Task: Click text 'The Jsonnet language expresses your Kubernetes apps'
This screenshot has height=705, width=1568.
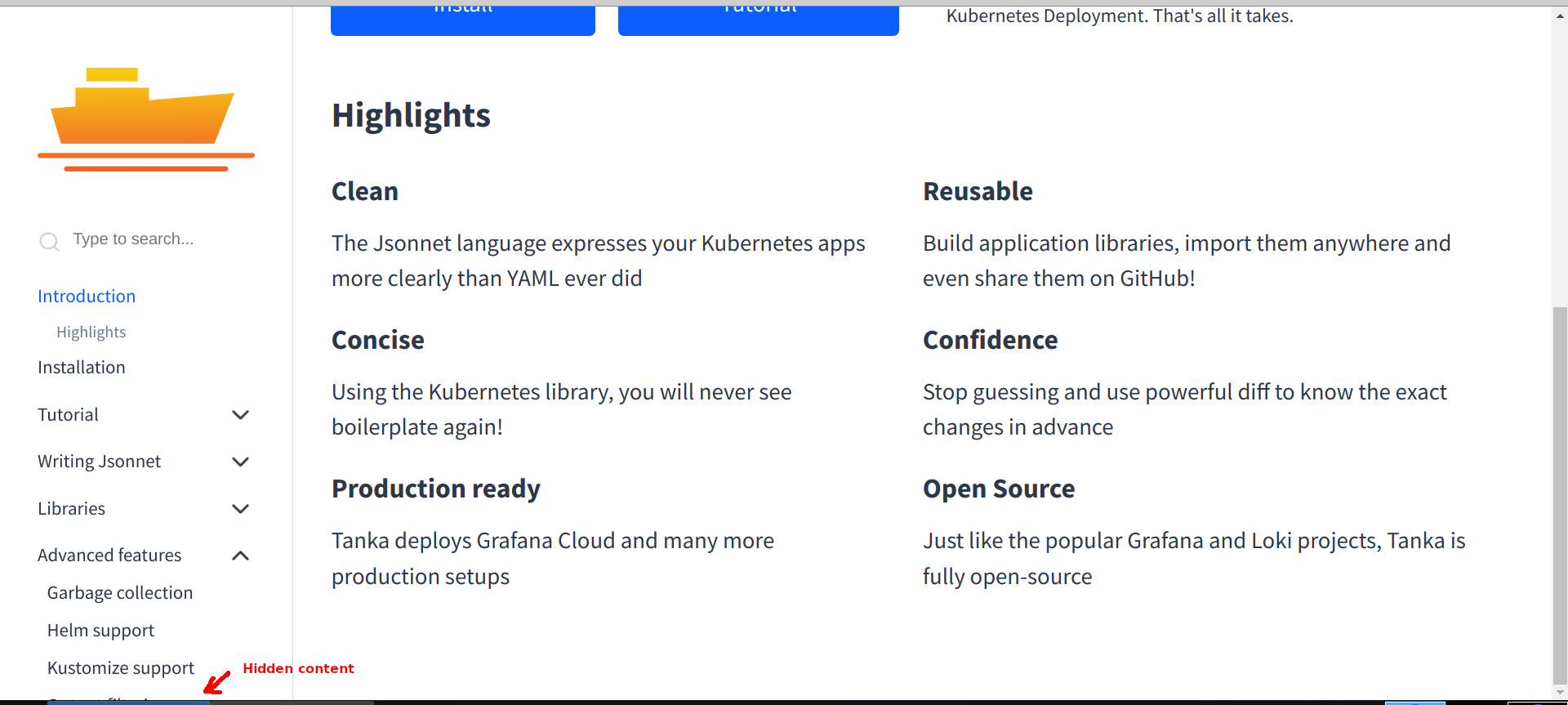Action: [x=599, y=243]
